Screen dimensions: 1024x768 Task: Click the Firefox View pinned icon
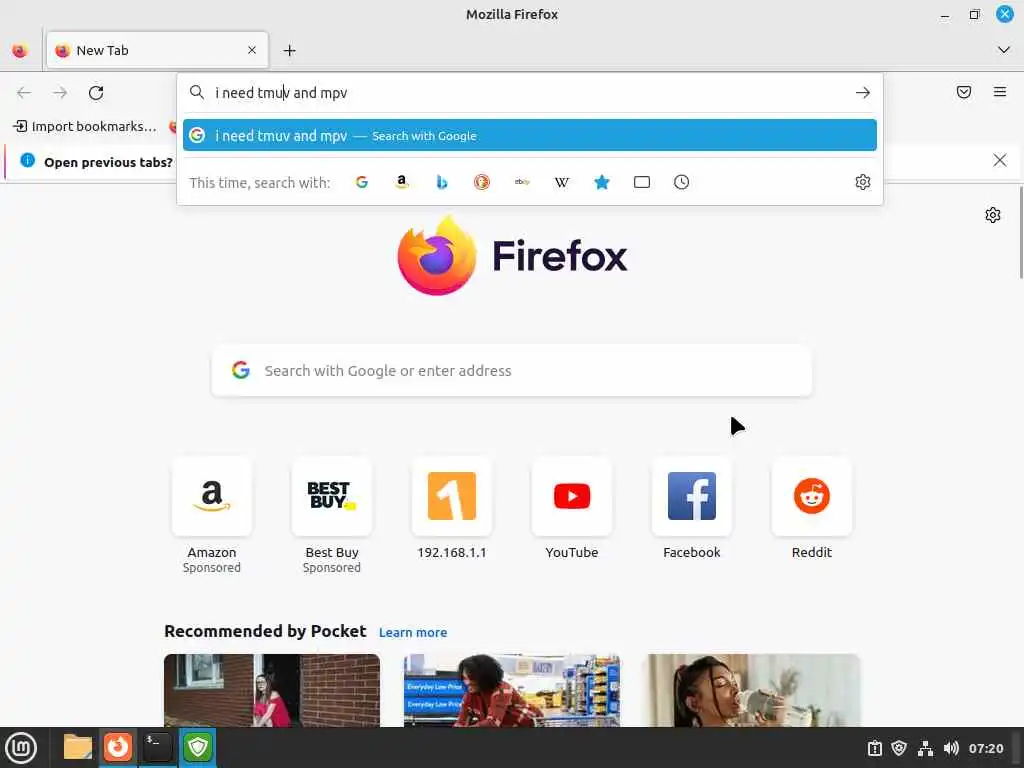(20, 50)
